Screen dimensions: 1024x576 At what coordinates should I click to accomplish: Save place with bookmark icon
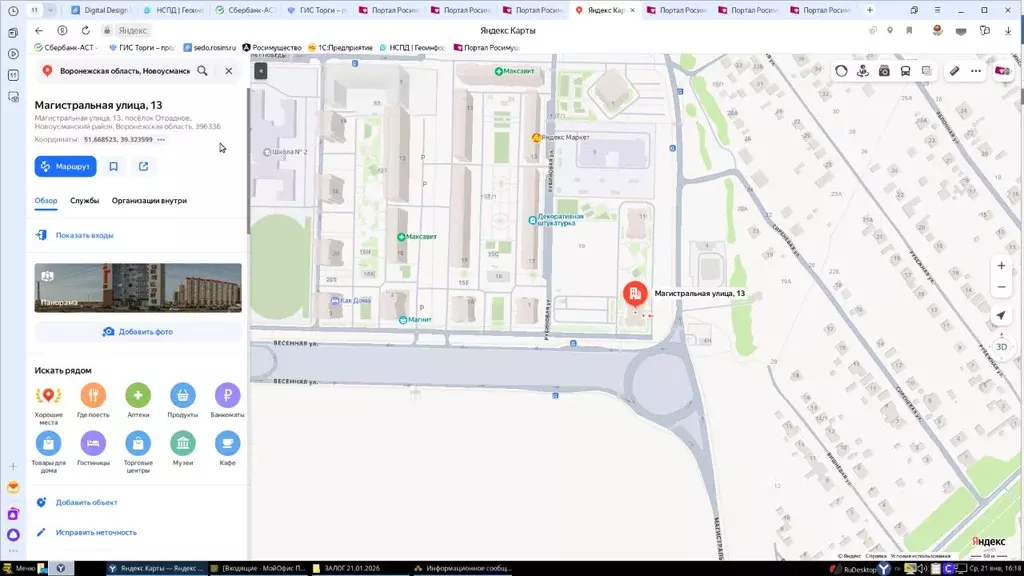[x=114, y=166]
